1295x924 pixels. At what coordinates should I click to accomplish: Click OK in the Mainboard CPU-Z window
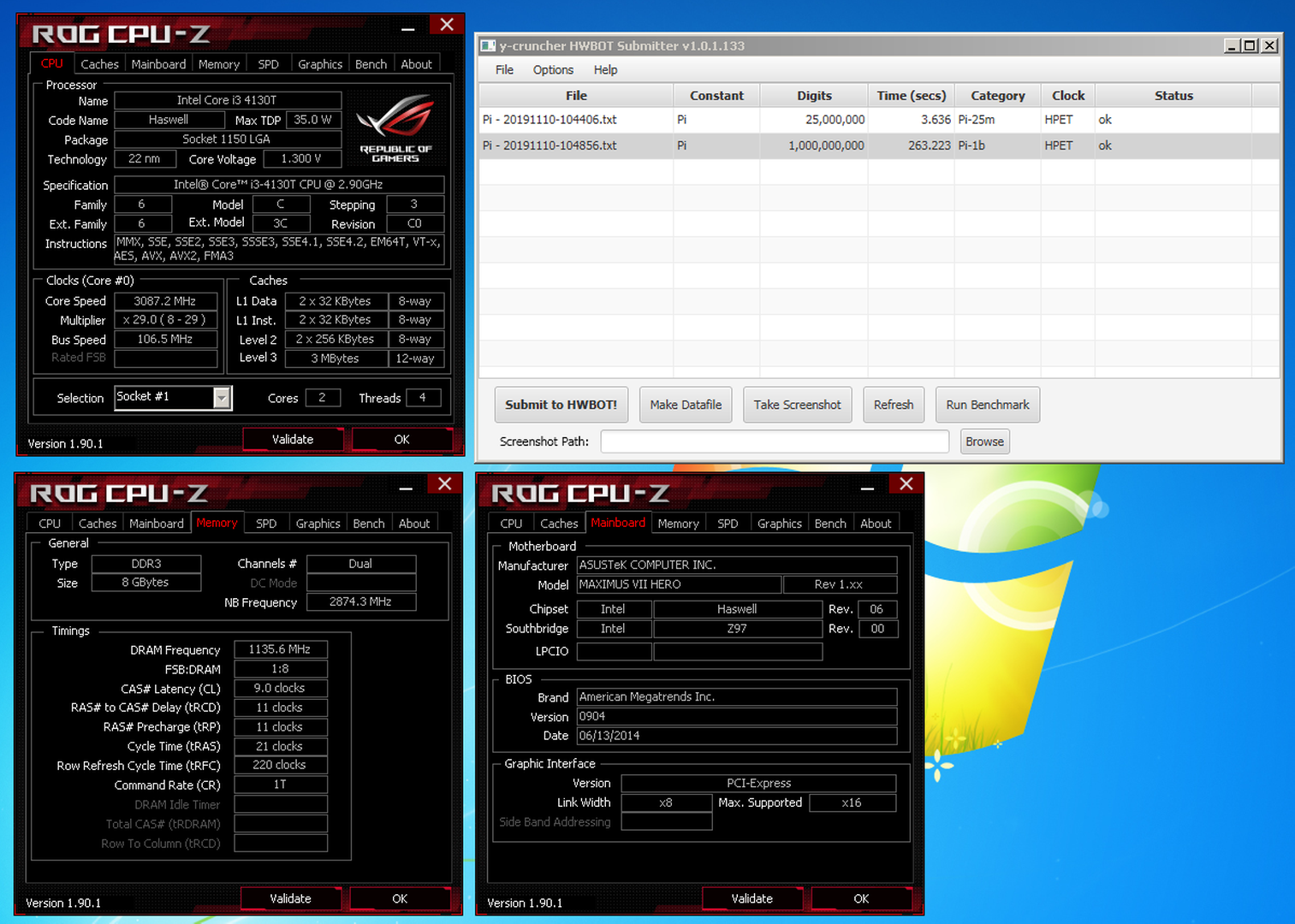point(861,898)
